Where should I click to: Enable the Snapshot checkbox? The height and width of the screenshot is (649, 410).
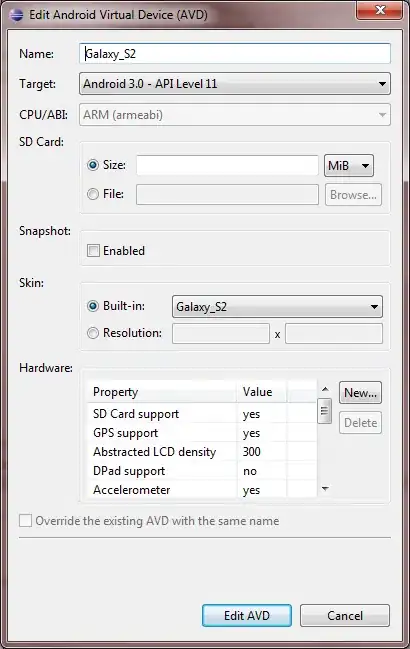94,250
